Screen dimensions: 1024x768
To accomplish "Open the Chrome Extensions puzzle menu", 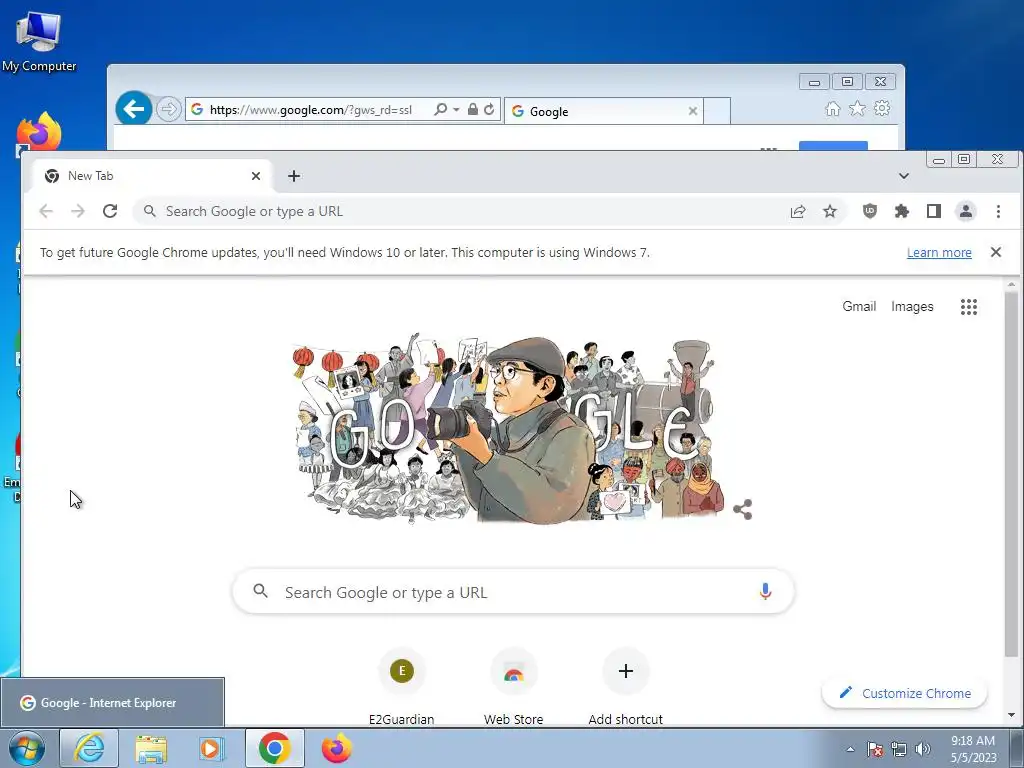I will point(901,211).
